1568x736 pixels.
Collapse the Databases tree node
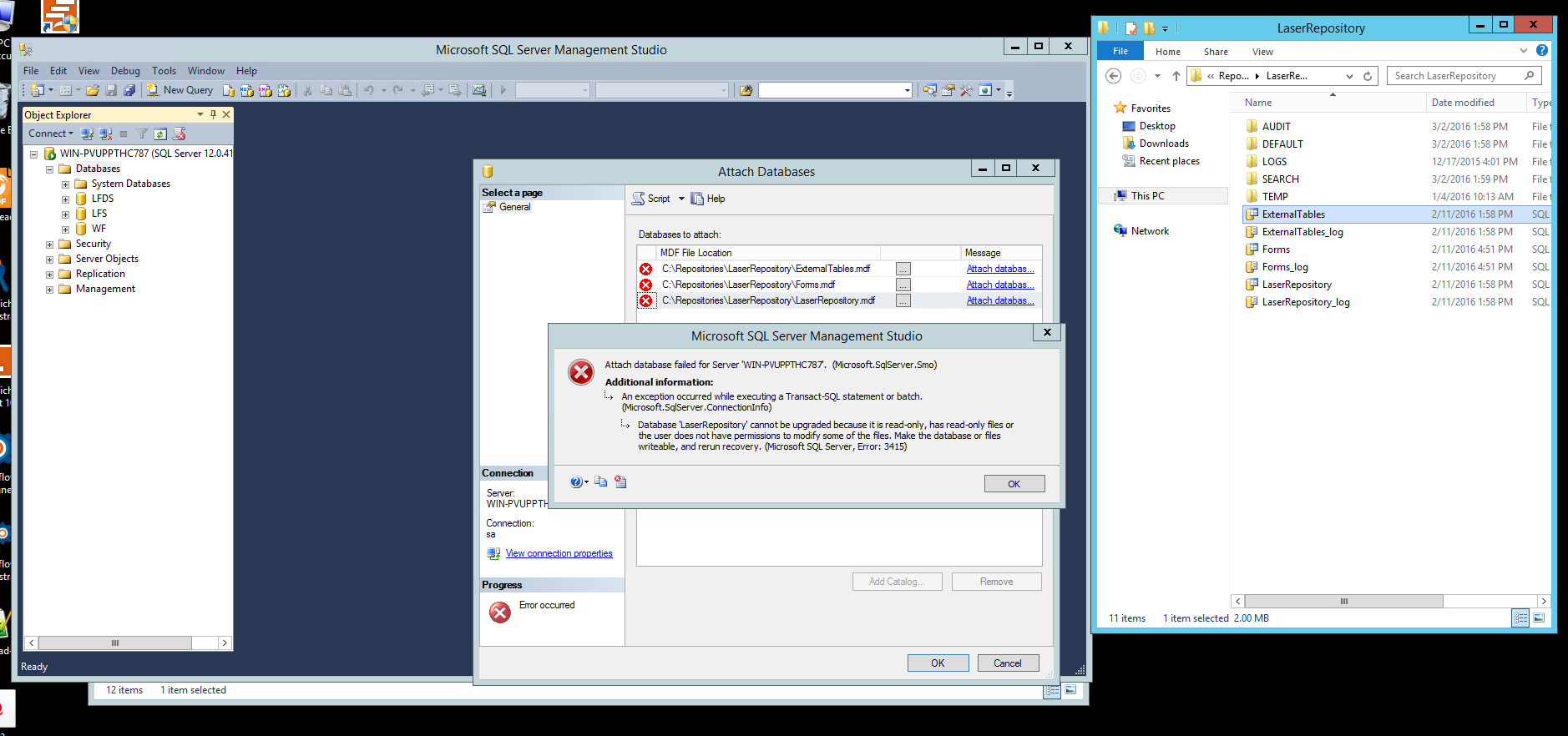(x=49, y=169)
